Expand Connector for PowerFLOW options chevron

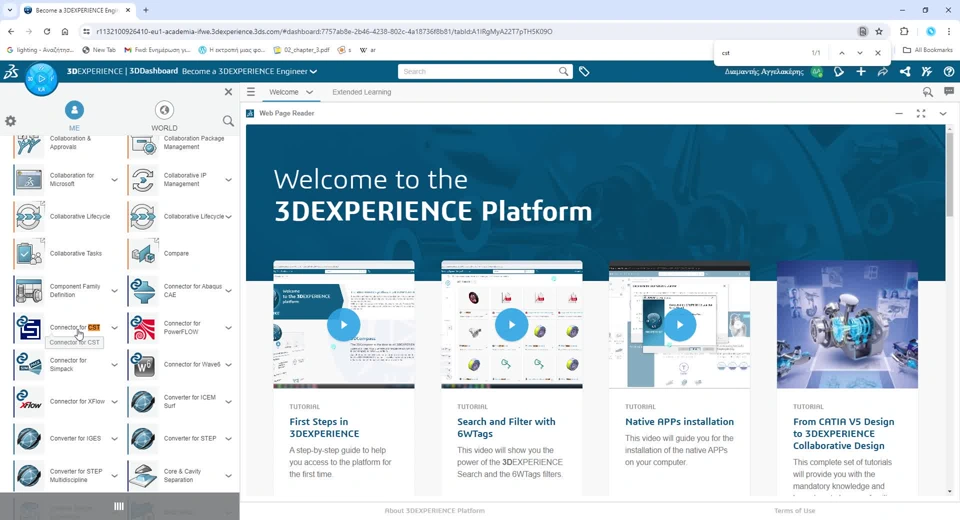(x=228, y=328)
